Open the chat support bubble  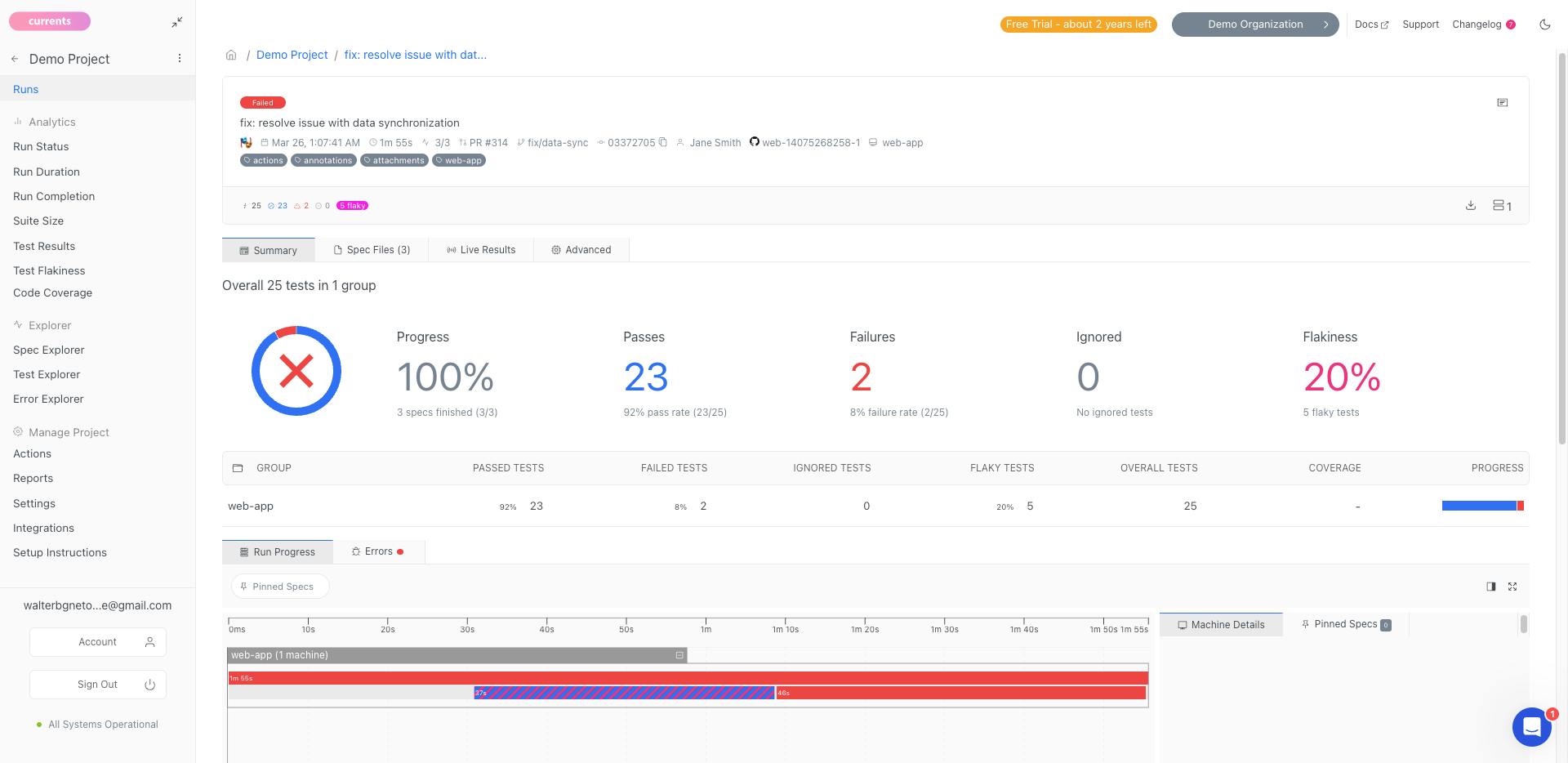click(1531, 726)
